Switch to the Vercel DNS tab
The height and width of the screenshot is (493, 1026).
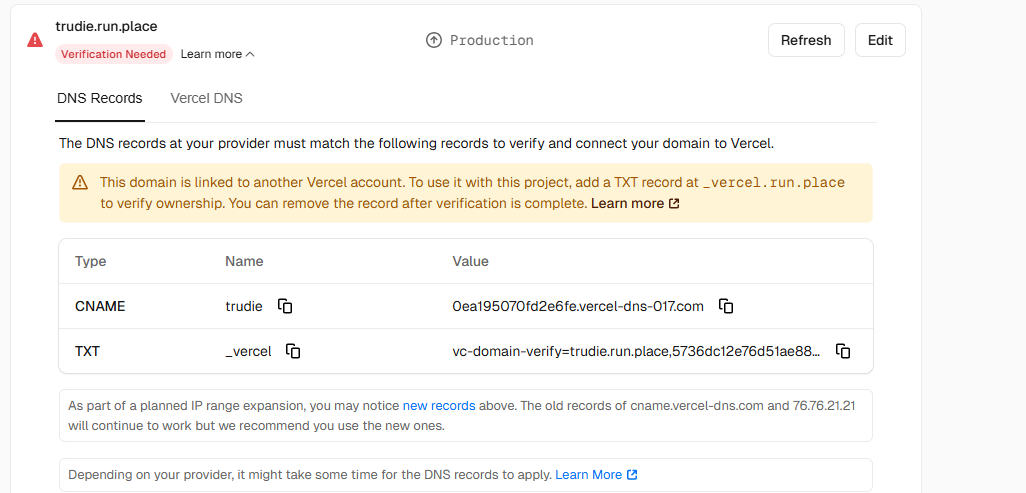(206, 98)
